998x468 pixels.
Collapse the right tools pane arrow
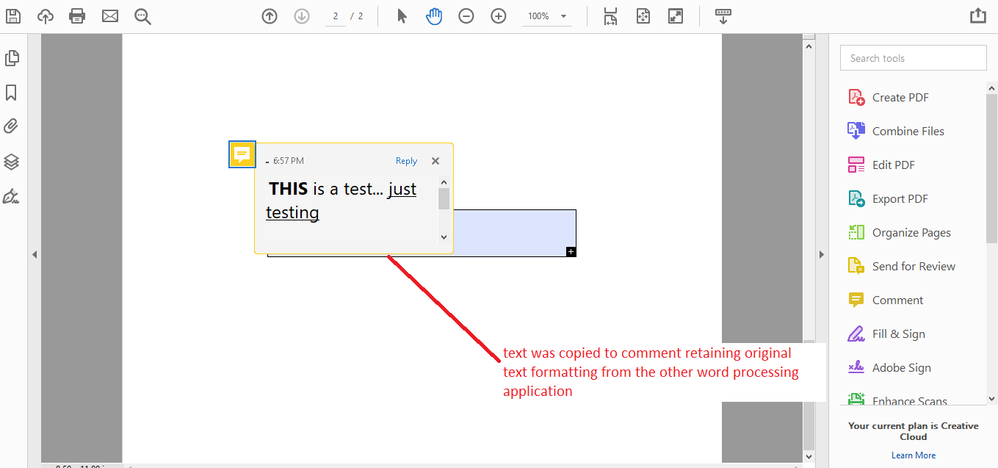[x=821, y=255]
